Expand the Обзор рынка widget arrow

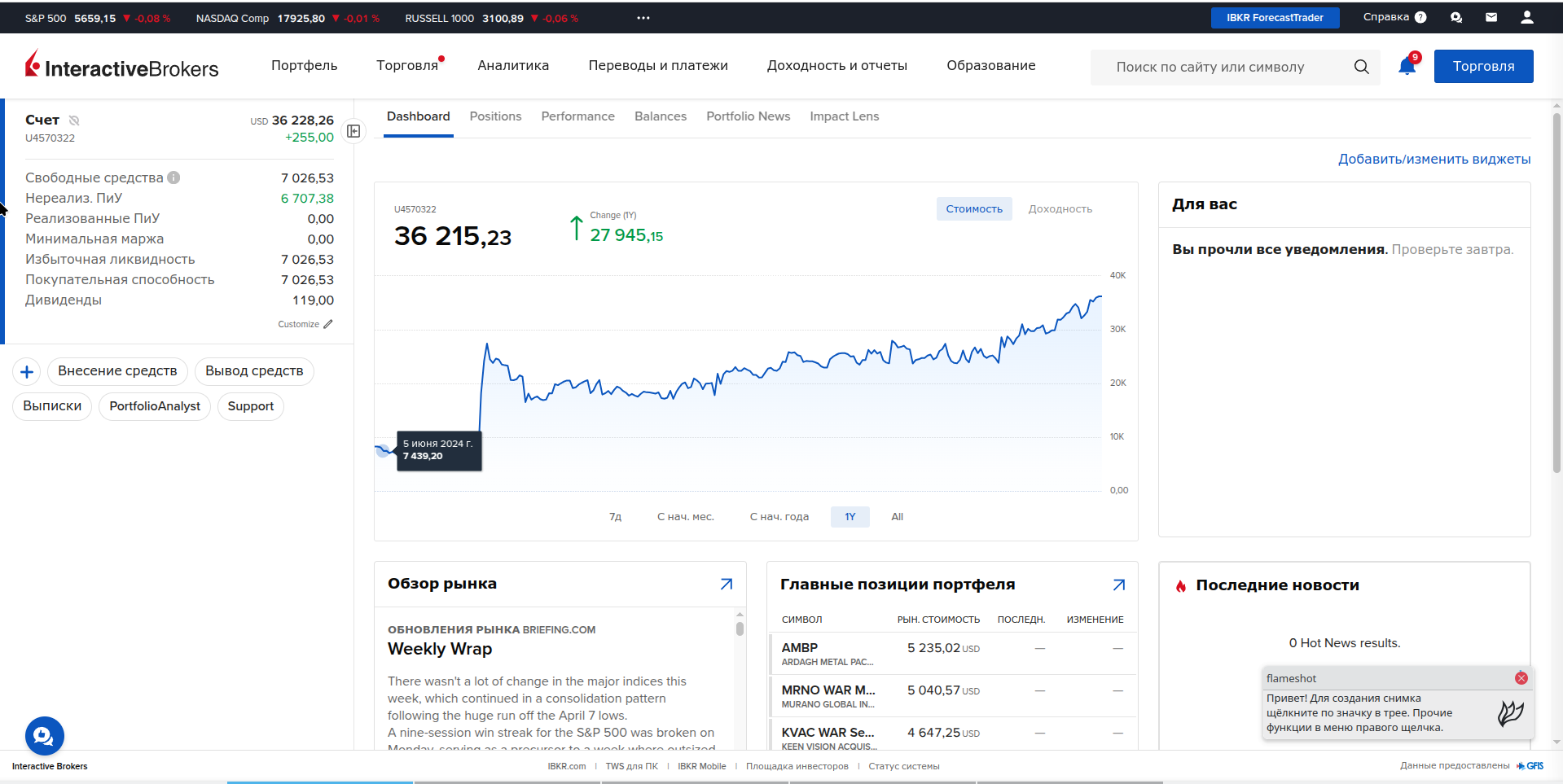coord(727,584)
